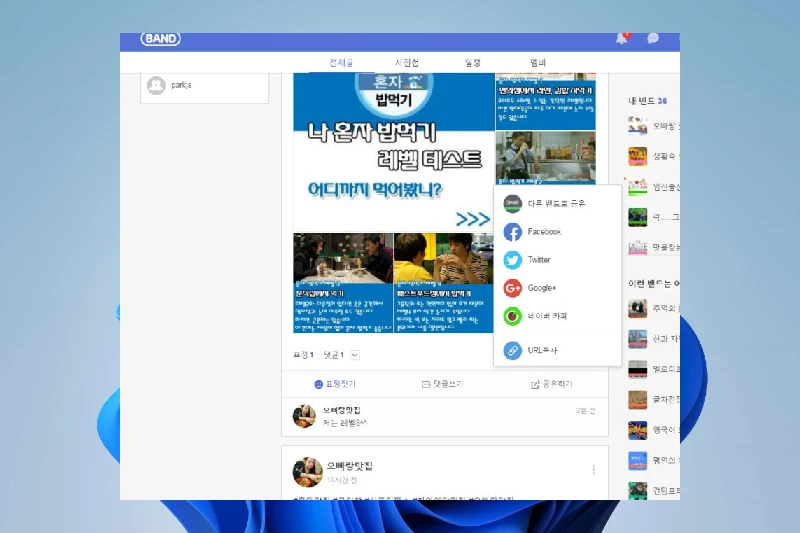Click the Twitter share icon
This screenshot has height=533, width=800.
point(512,260)
